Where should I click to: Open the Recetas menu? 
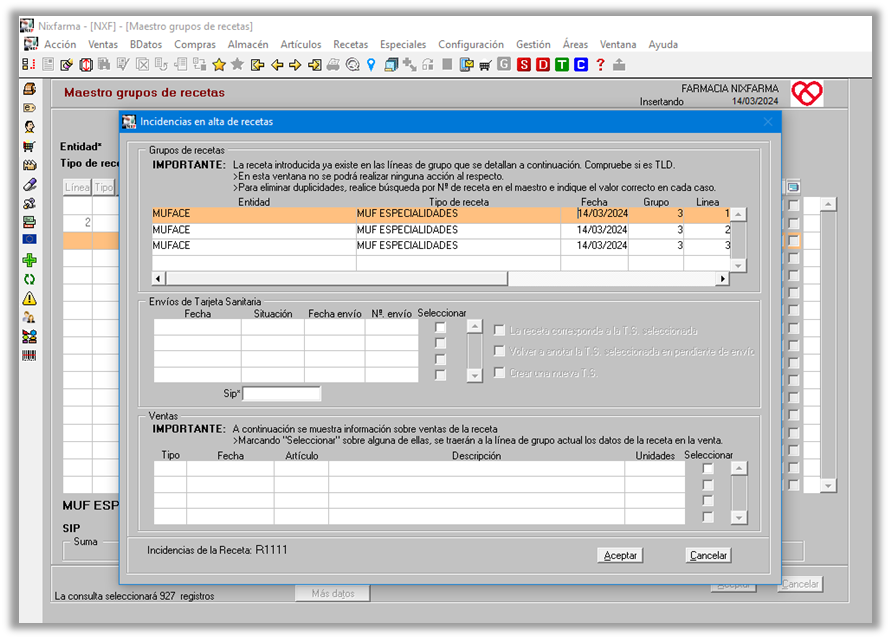(x=350, y=44)
